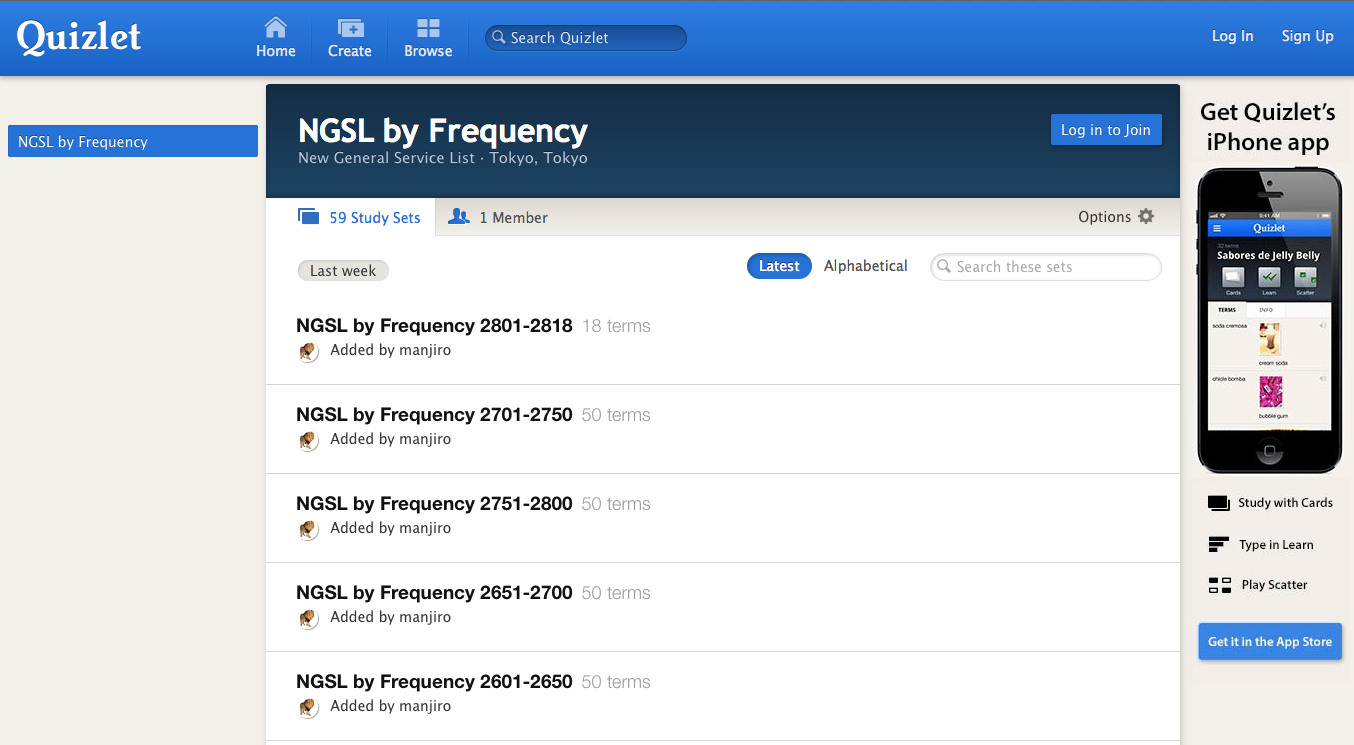Click the Type in Learn icon
The width and height of the screenshot is (1354, 745).
coord(1218,544)
